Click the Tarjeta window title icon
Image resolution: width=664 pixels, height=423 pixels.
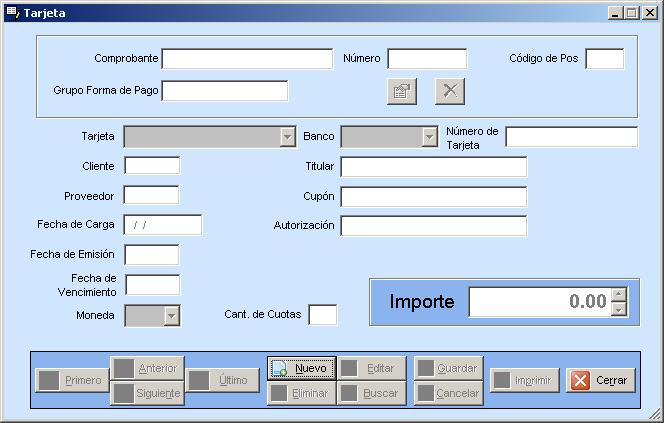pyautogui.click(x=12, y=12)
